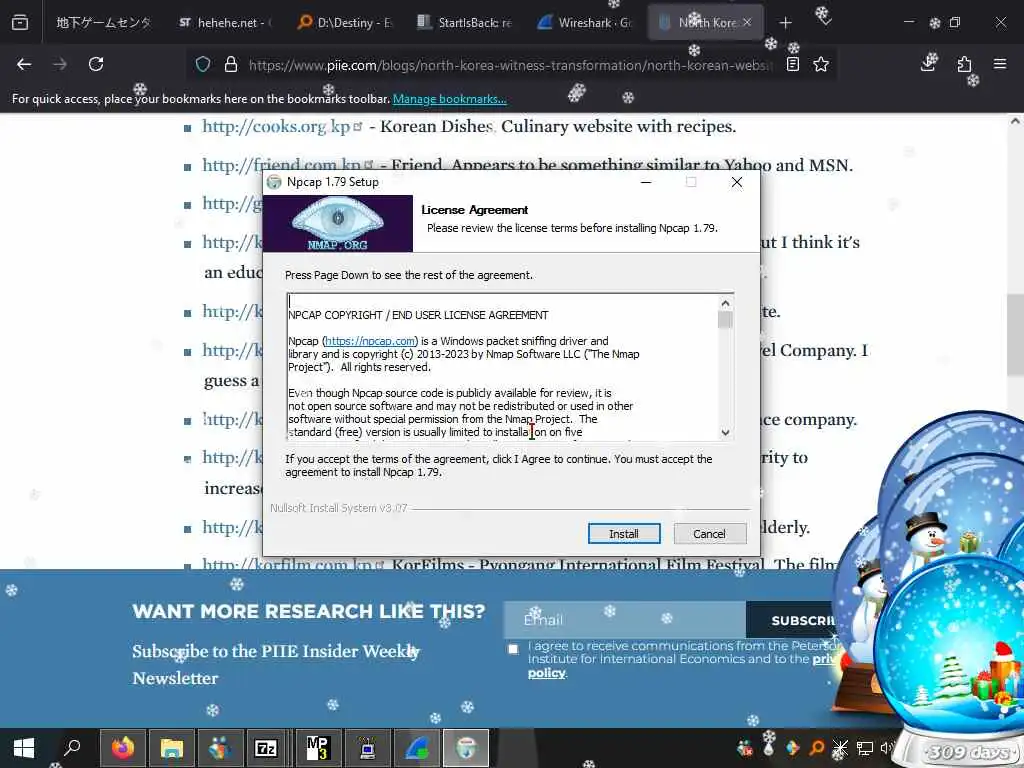
Task: Close the North Korea tab
Action: coord(747,22)
